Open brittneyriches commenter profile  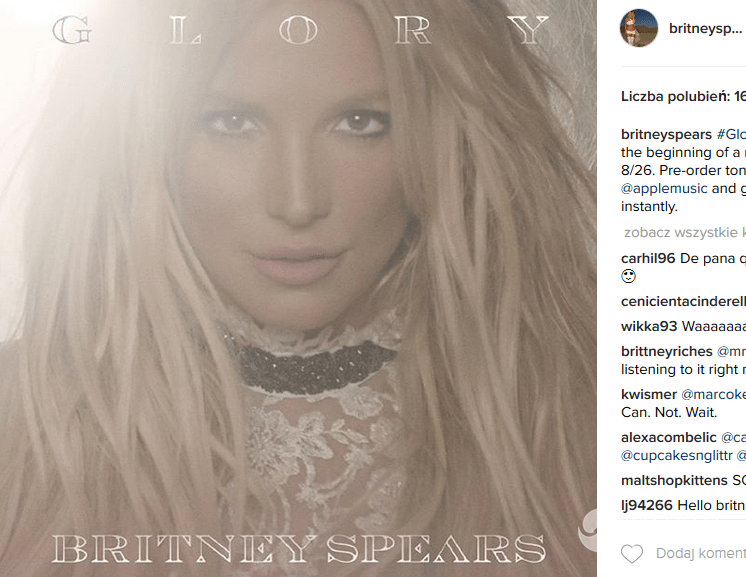pyautogui.click(x=667, y=351)
